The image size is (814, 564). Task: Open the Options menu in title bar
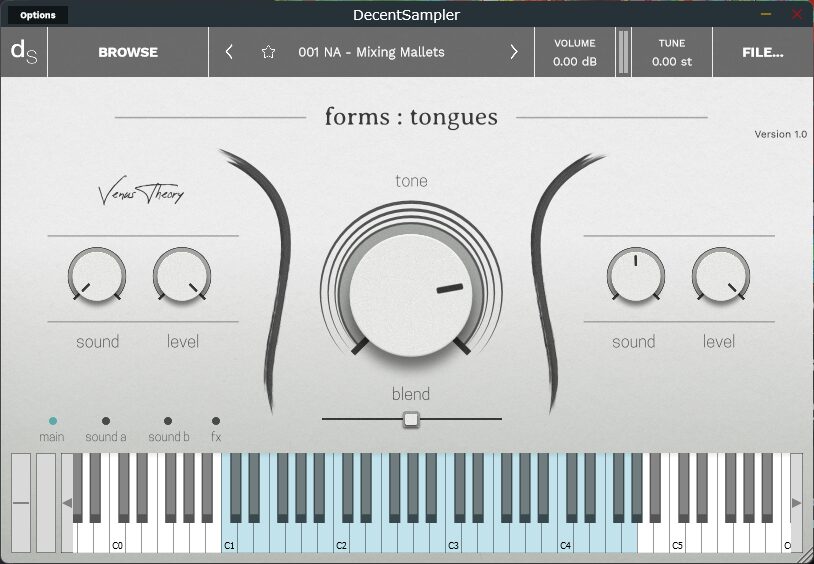pyautogui.click(x=38, y=15)
